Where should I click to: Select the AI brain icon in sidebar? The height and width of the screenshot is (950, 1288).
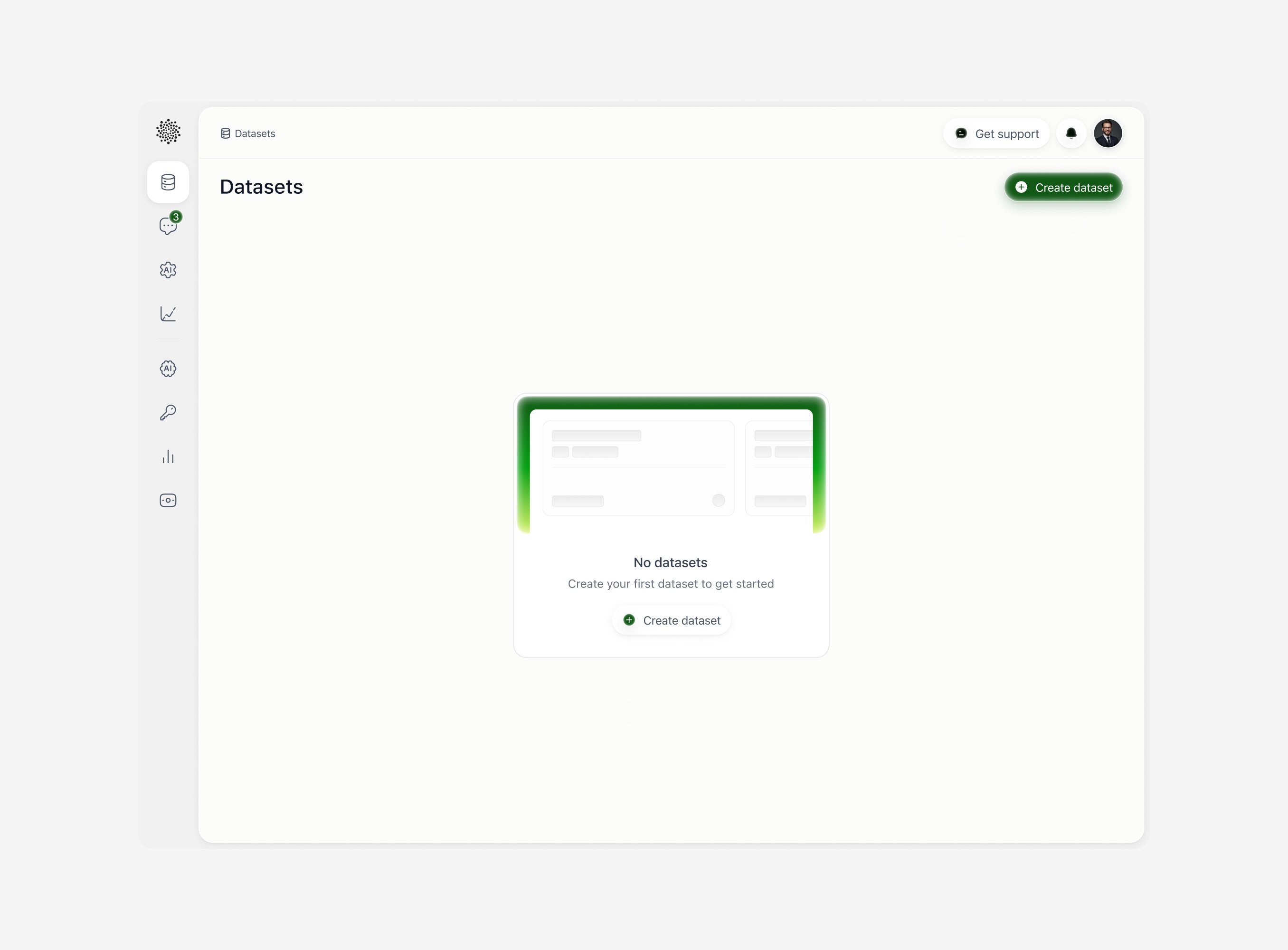pos(168,369)
